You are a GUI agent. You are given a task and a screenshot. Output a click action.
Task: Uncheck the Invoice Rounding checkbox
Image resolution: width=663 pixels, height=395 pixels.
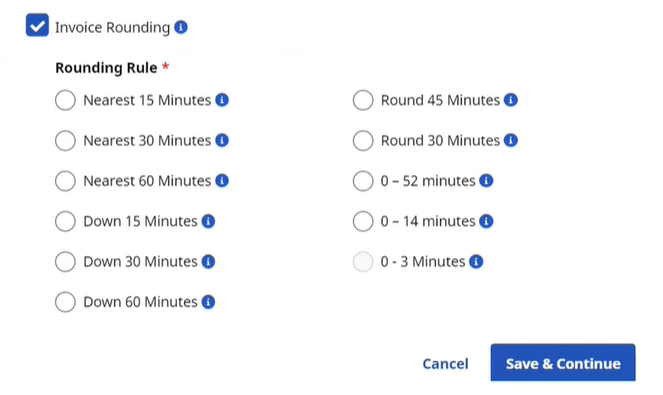[x=37, y=25]
